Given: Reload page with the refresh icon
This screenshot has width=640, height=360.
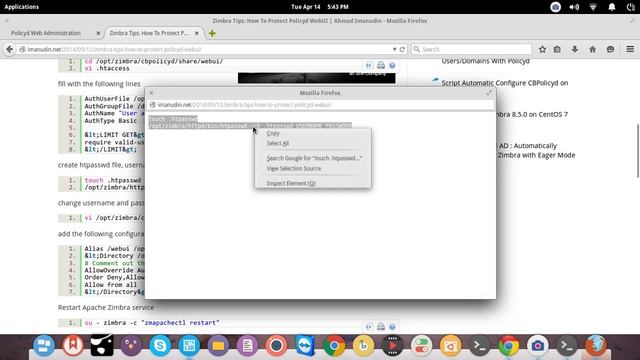Looking at the screenshot, I should tap(402, 49).
